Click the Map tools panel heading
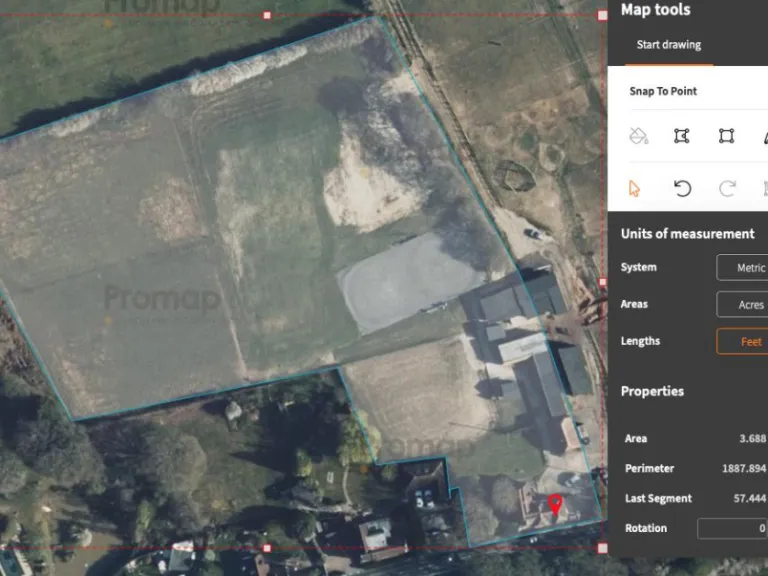Viewport: 768px width, 576px height. [655, 10]
